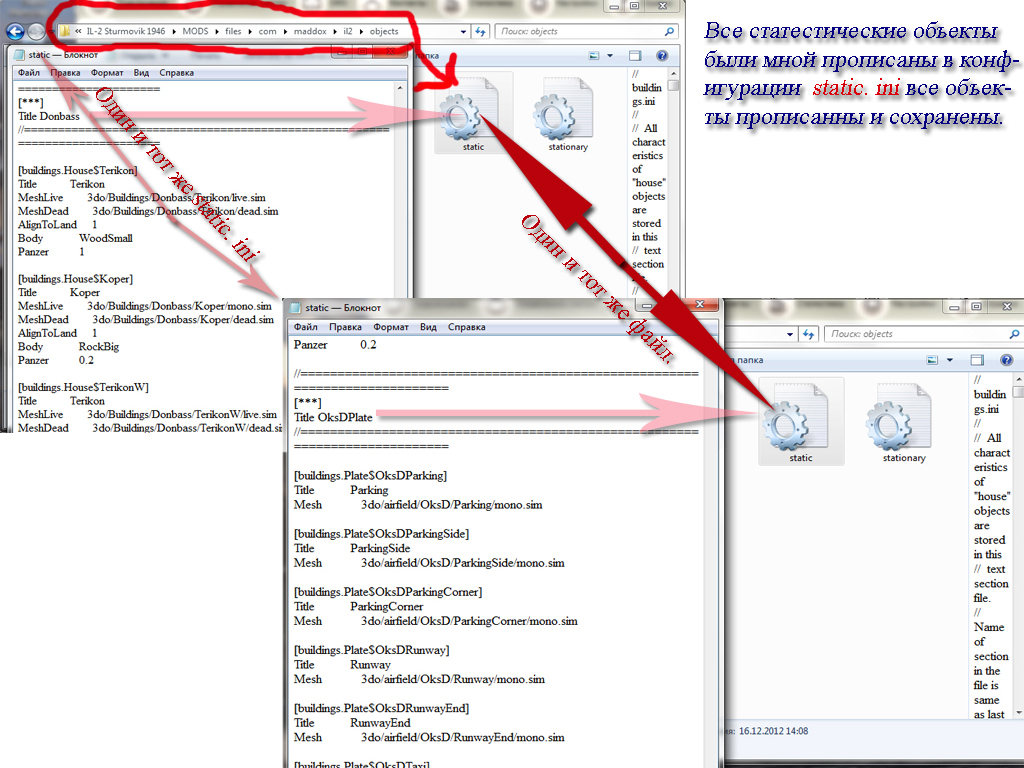Viewport: 1024px width, 768px height.
Task: Open the Правка menu in the OksDPlate Notepad
Action: tap(345, 327)
